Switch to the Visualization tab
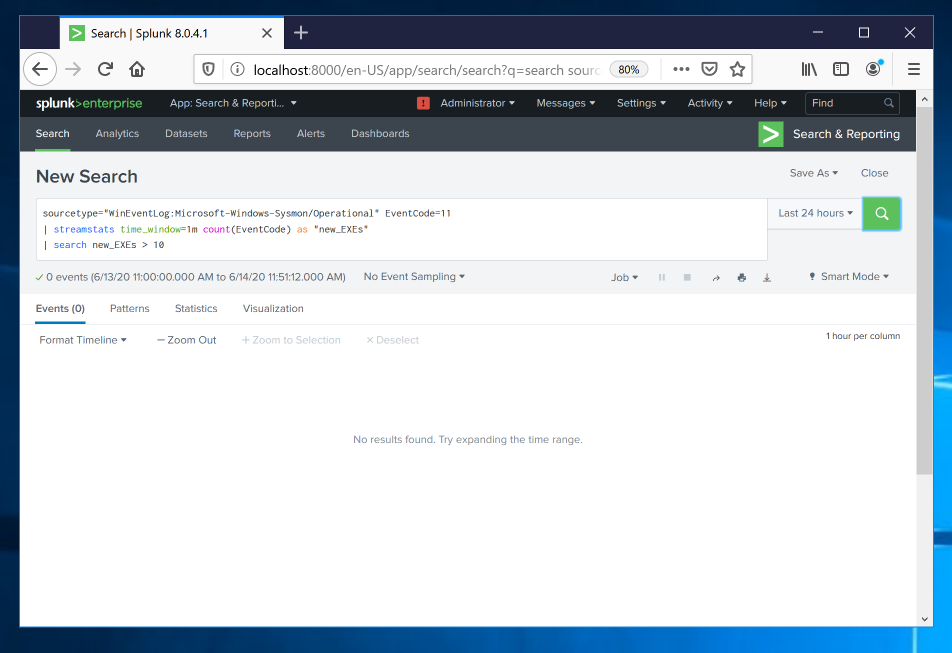Image resolution: width=952 pixels, height=653 pixels. point(273,308)
